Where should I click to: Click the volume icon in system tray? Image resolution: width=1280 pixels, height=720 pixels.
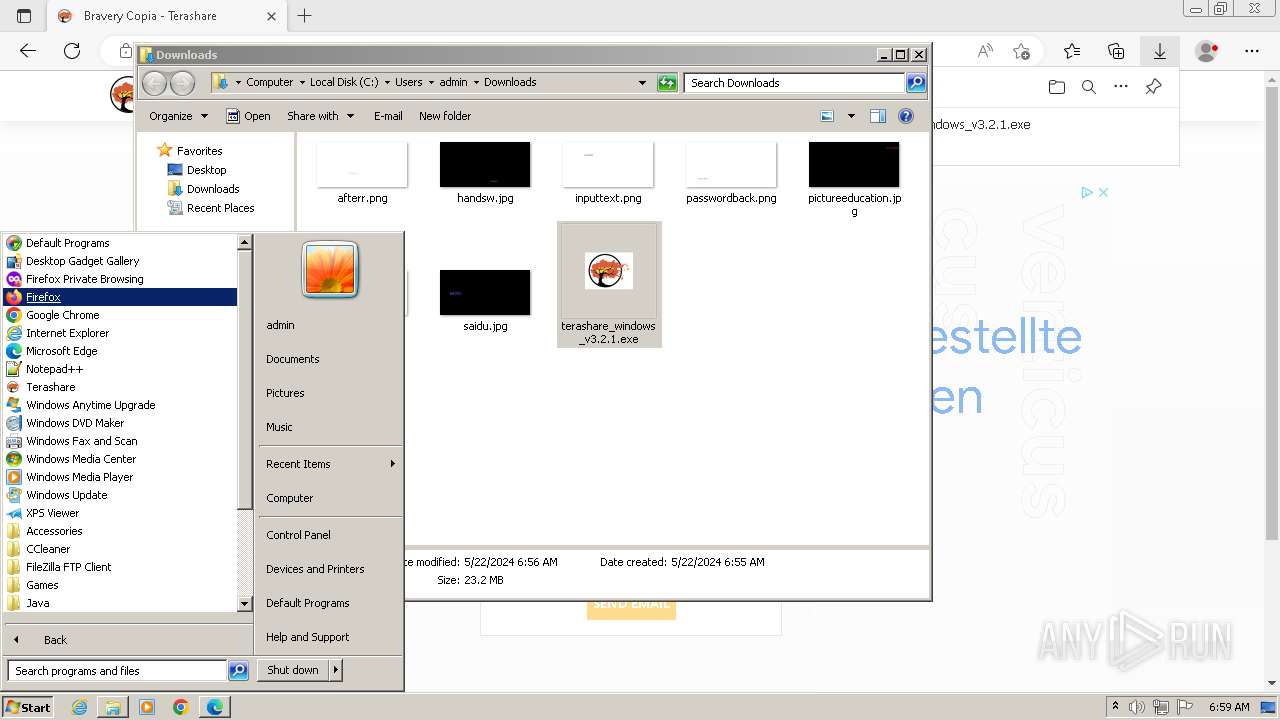tap(1137, 707)
